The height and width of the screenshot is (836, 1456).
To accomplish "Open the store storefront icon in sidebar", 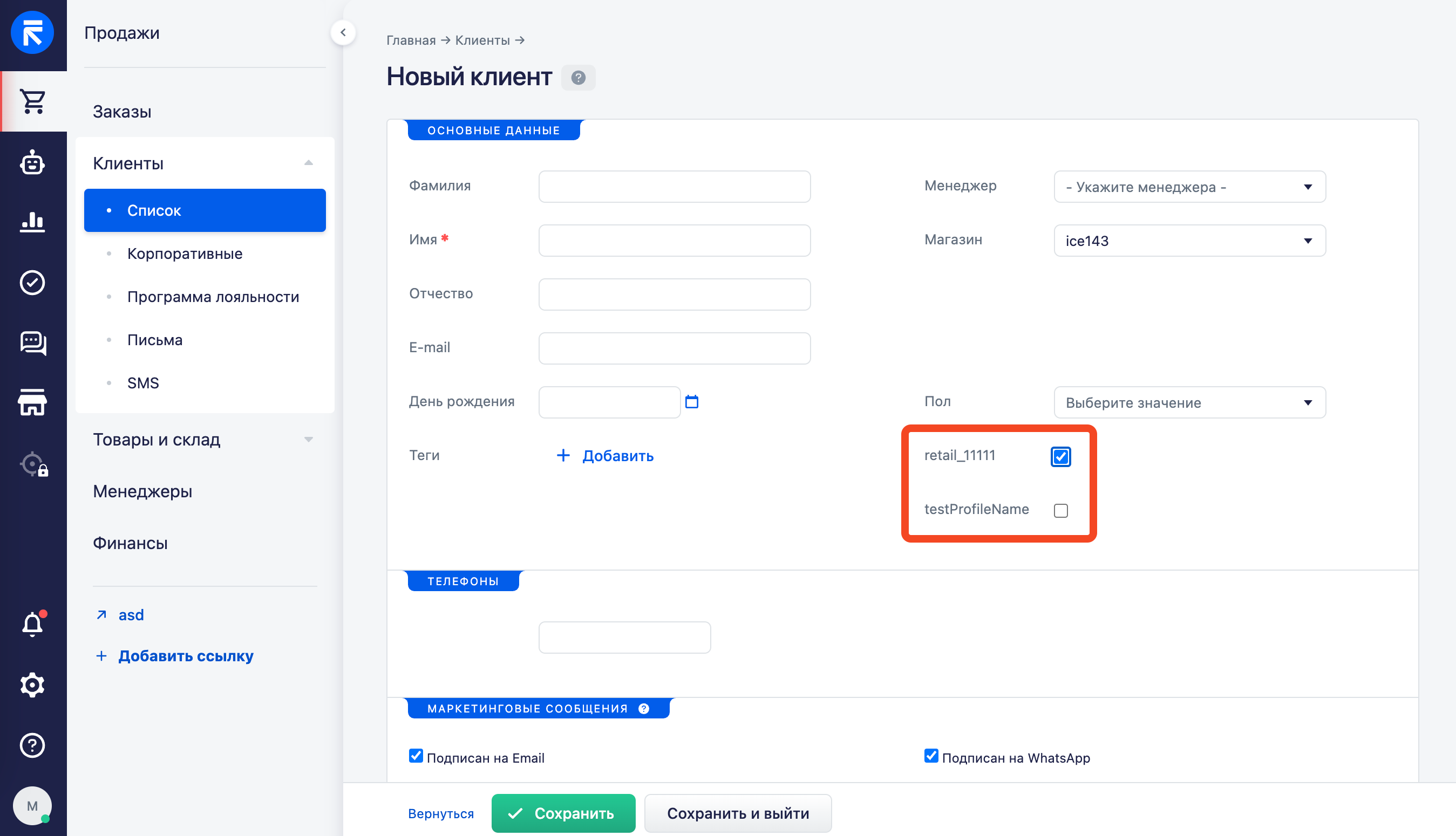I will coord(32,402).
